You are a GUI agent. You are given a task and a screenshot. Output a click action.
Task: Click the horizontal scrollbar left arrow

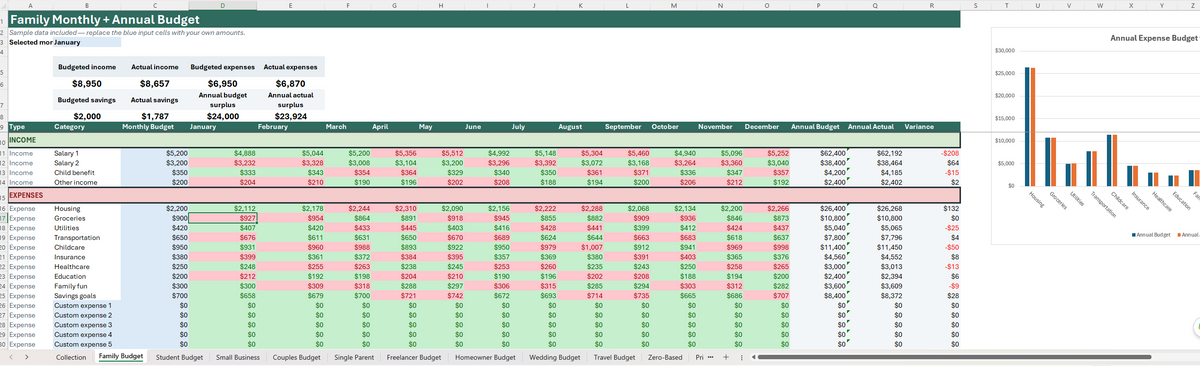[755, 357]
